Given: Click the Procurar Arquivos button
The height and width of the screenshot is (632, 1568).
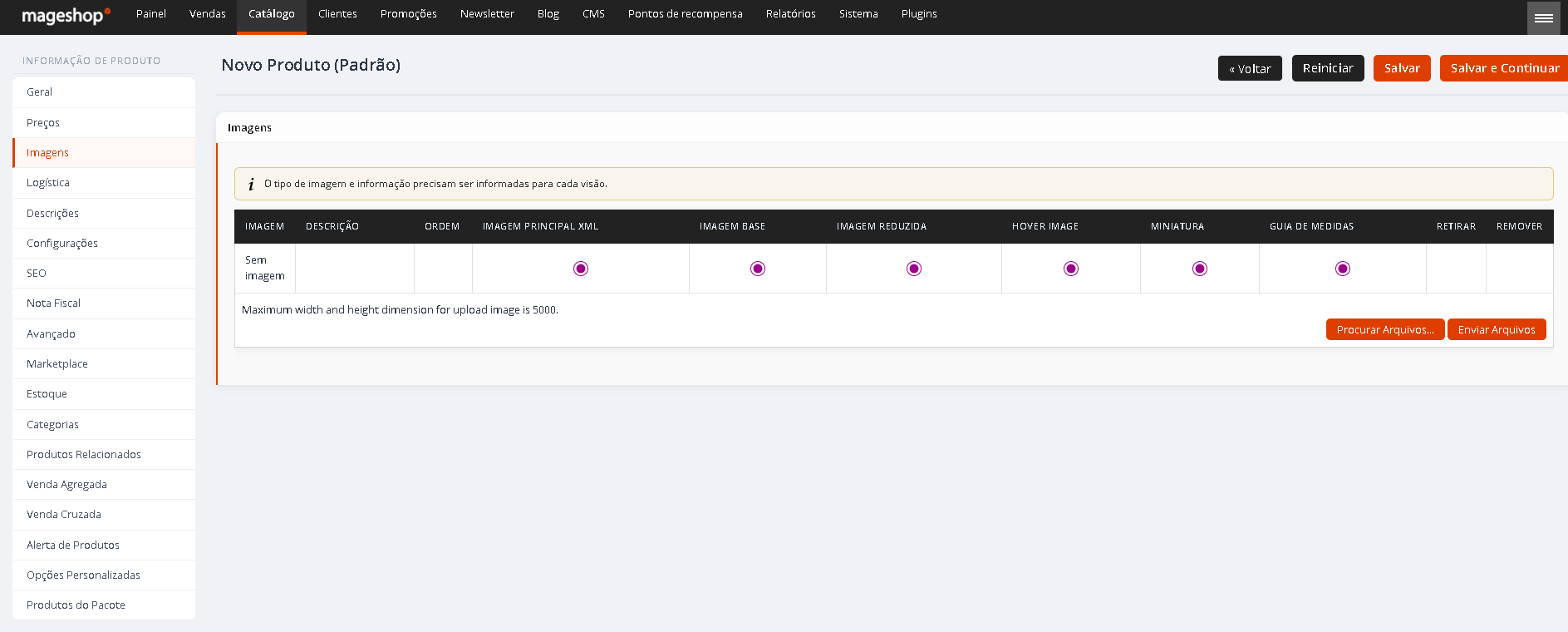Looking at the screenshot, I should coord(1385,329).
